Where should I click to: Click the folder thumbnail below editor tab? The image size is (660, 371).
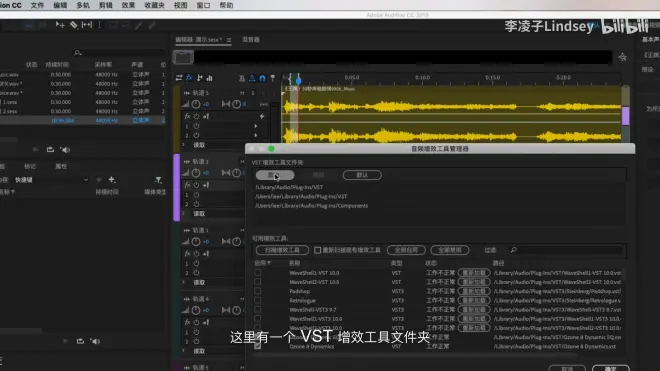pos(183,57)
